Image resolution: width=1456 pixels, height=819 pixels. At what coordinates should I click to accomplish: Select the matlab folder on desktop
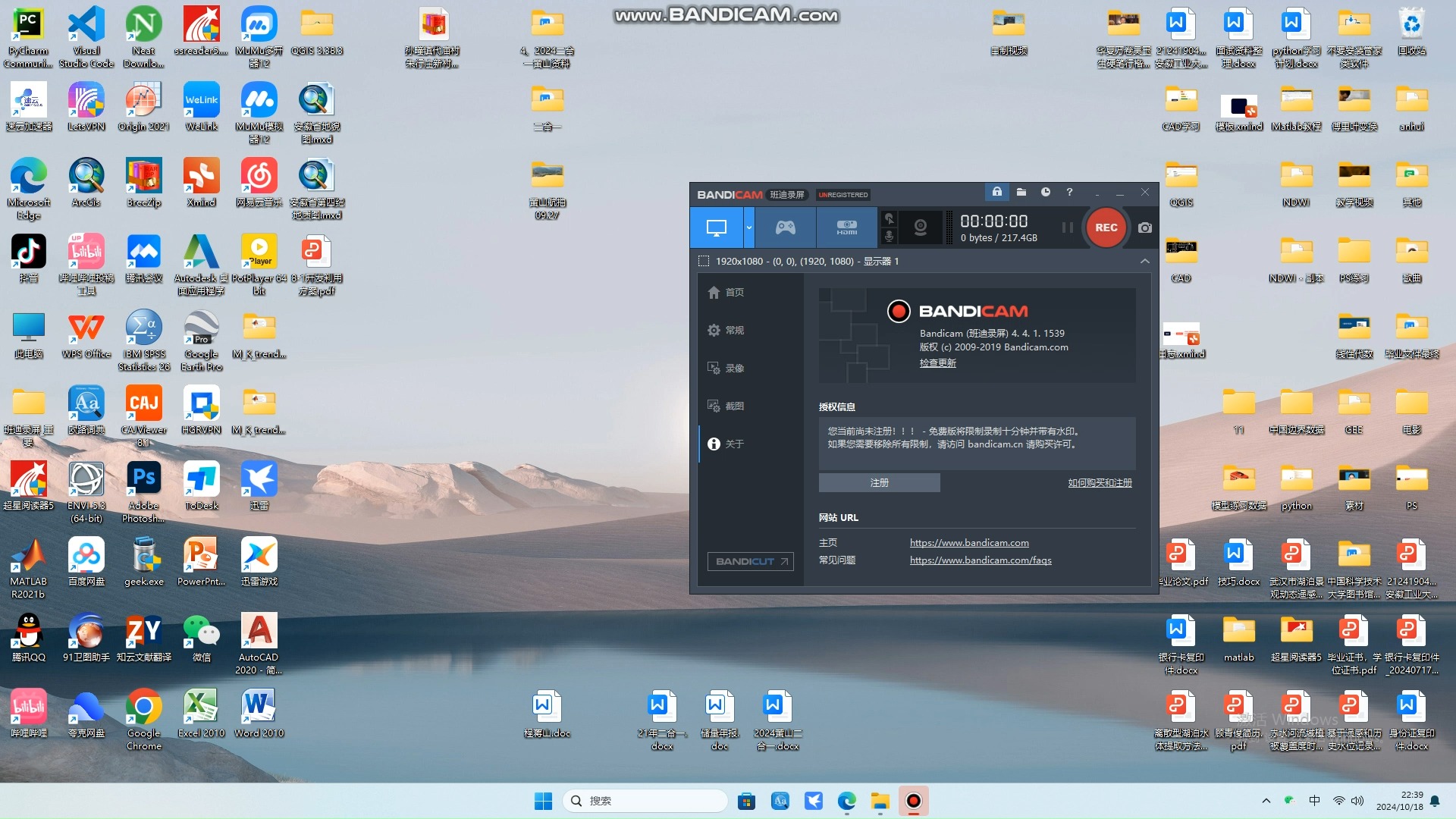click(x=1238, y=637)
